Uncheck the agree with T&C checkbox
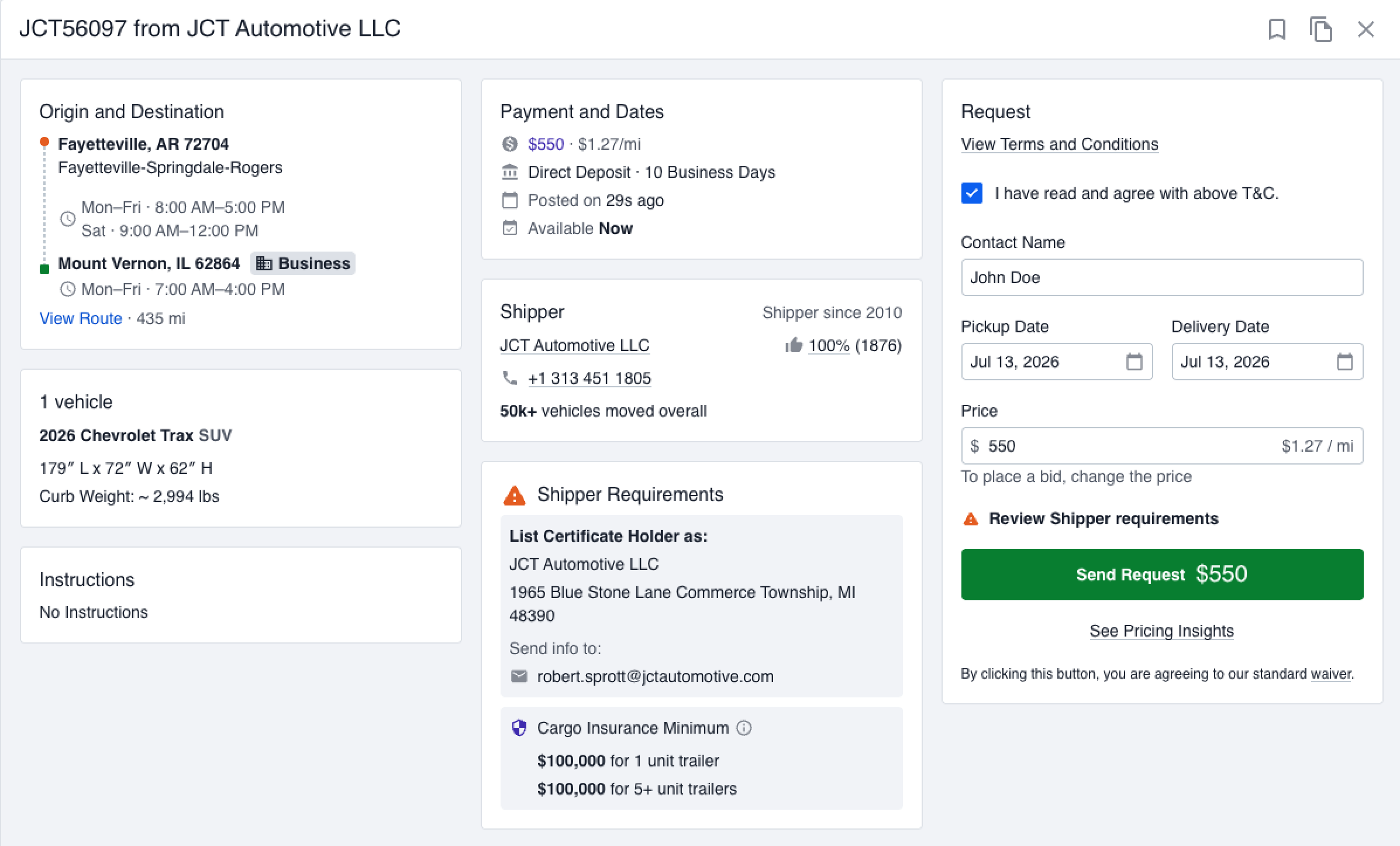Viewport: 1400px width, 846px height. point(972,193)
